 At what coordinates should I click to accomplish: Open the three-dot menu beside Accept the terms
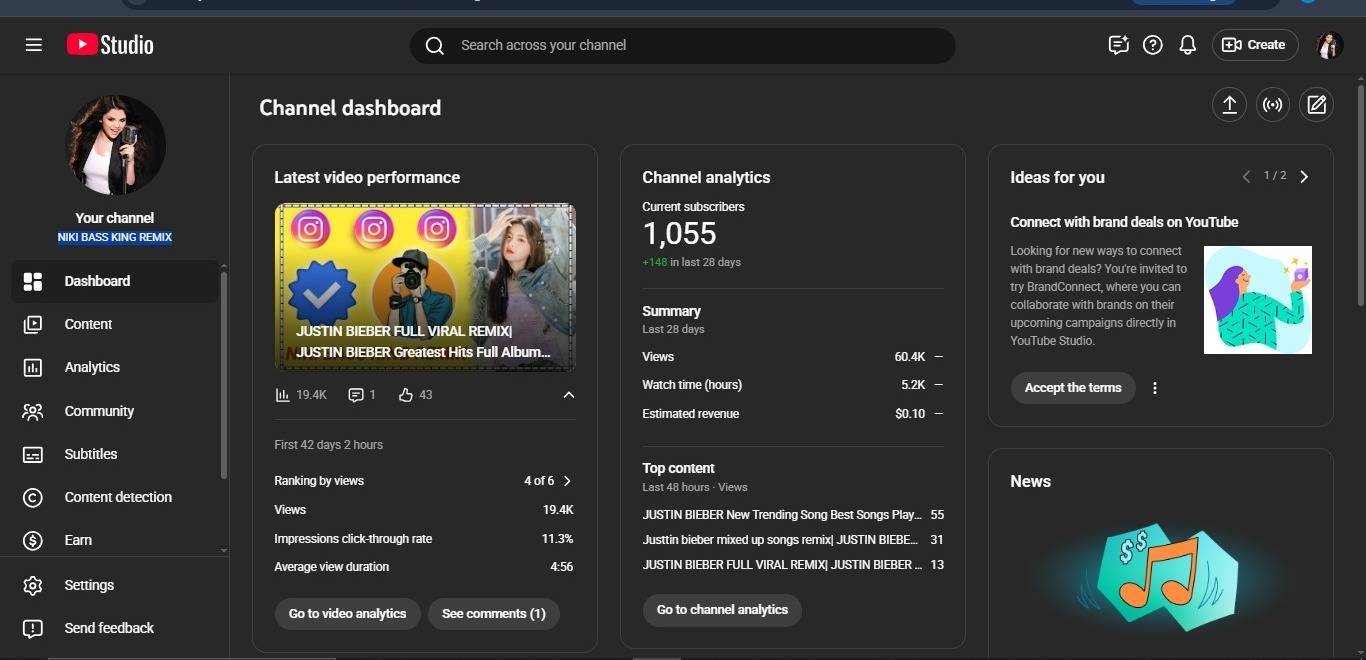coord(1155,388)
